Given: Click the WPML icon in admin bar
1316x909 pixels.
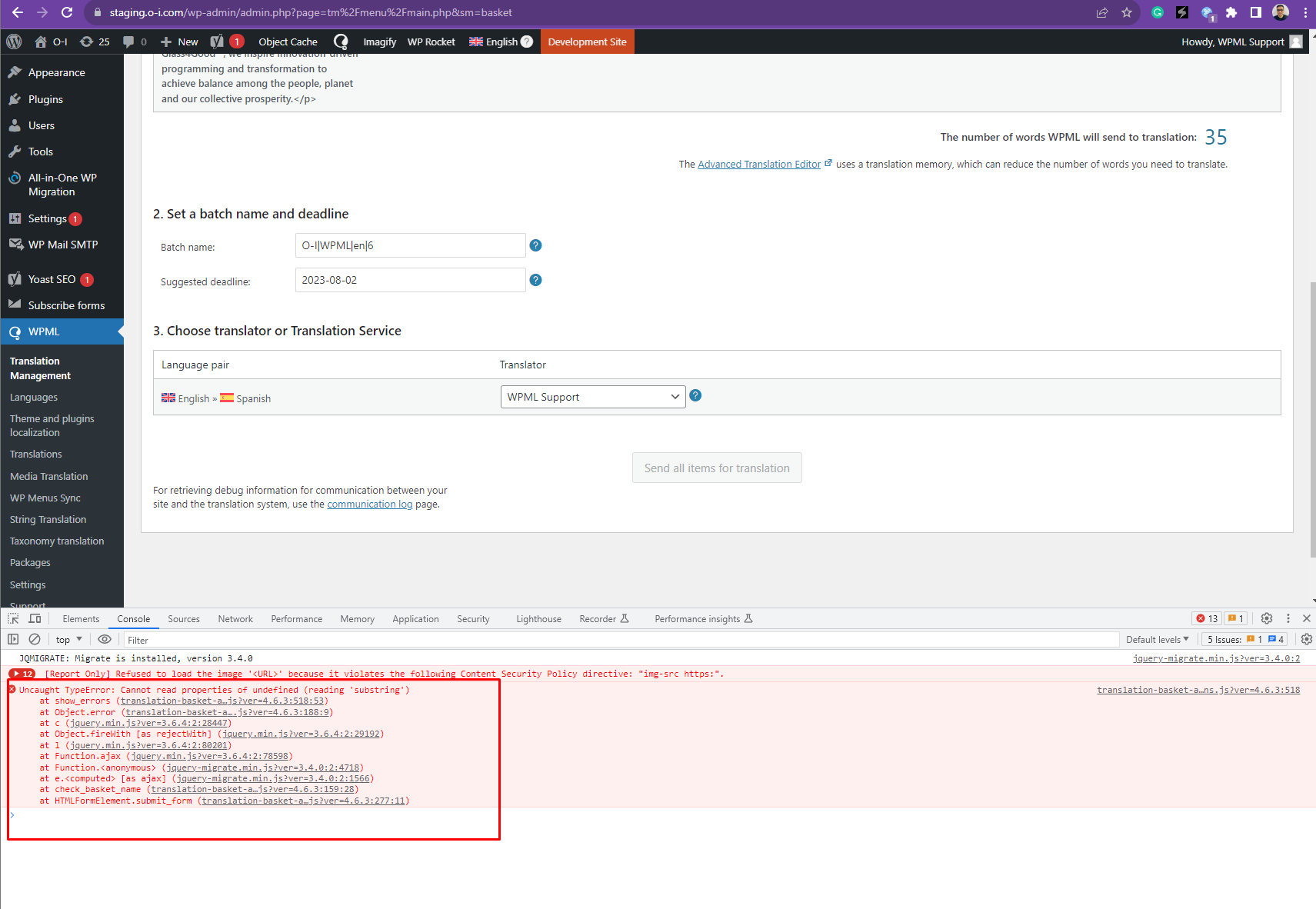Looking at the screenshot, I should pos(341,42).
